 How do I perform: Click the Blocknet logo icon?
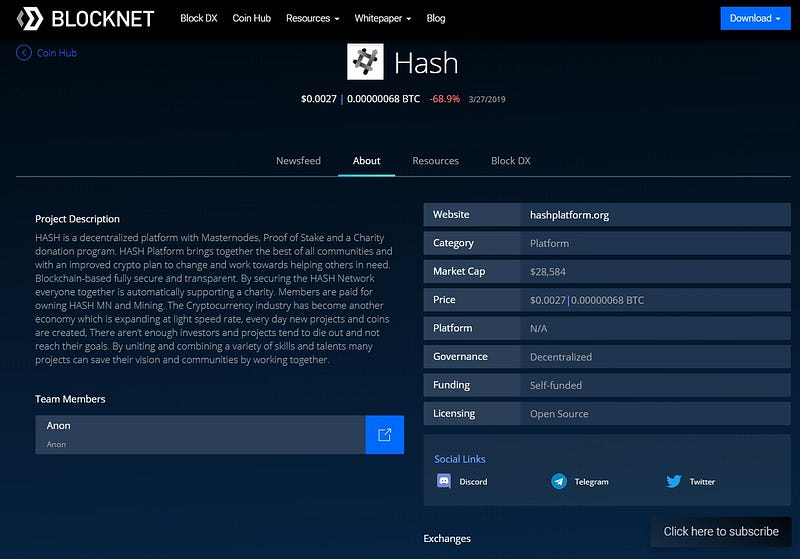30,18
